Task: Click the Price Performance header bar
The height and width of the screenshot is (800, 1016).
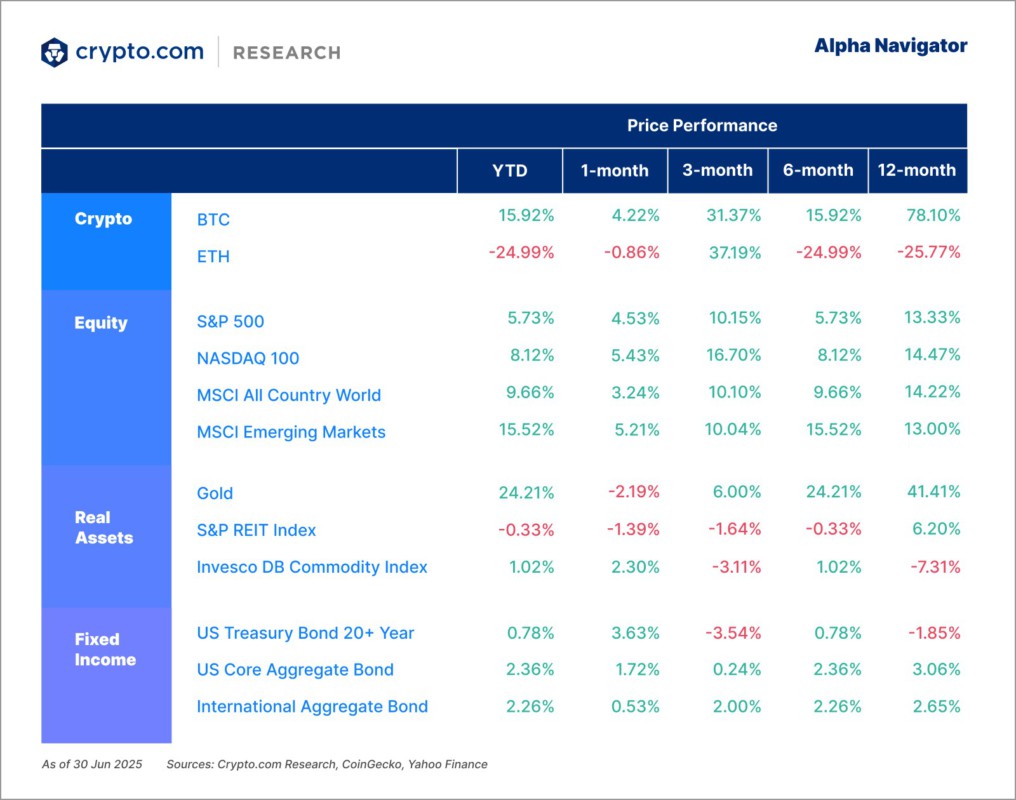Action: [504, 126]
